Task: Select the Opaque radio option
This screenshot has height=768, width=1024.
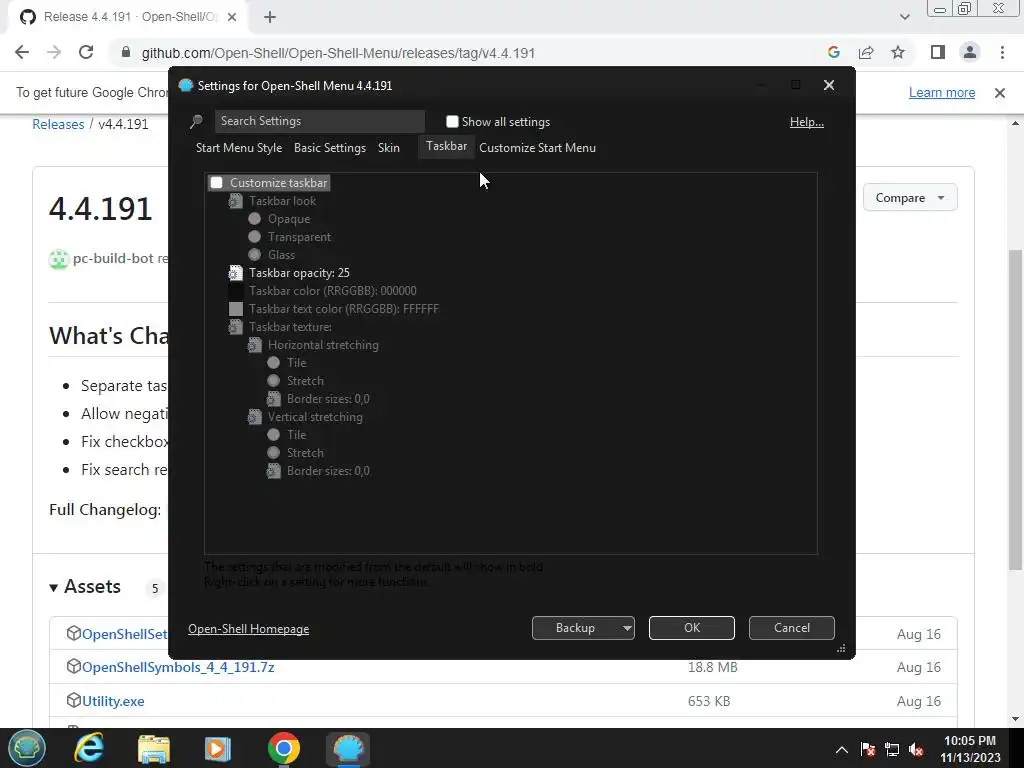Action: pyautogui.click(x=255, y=219)
